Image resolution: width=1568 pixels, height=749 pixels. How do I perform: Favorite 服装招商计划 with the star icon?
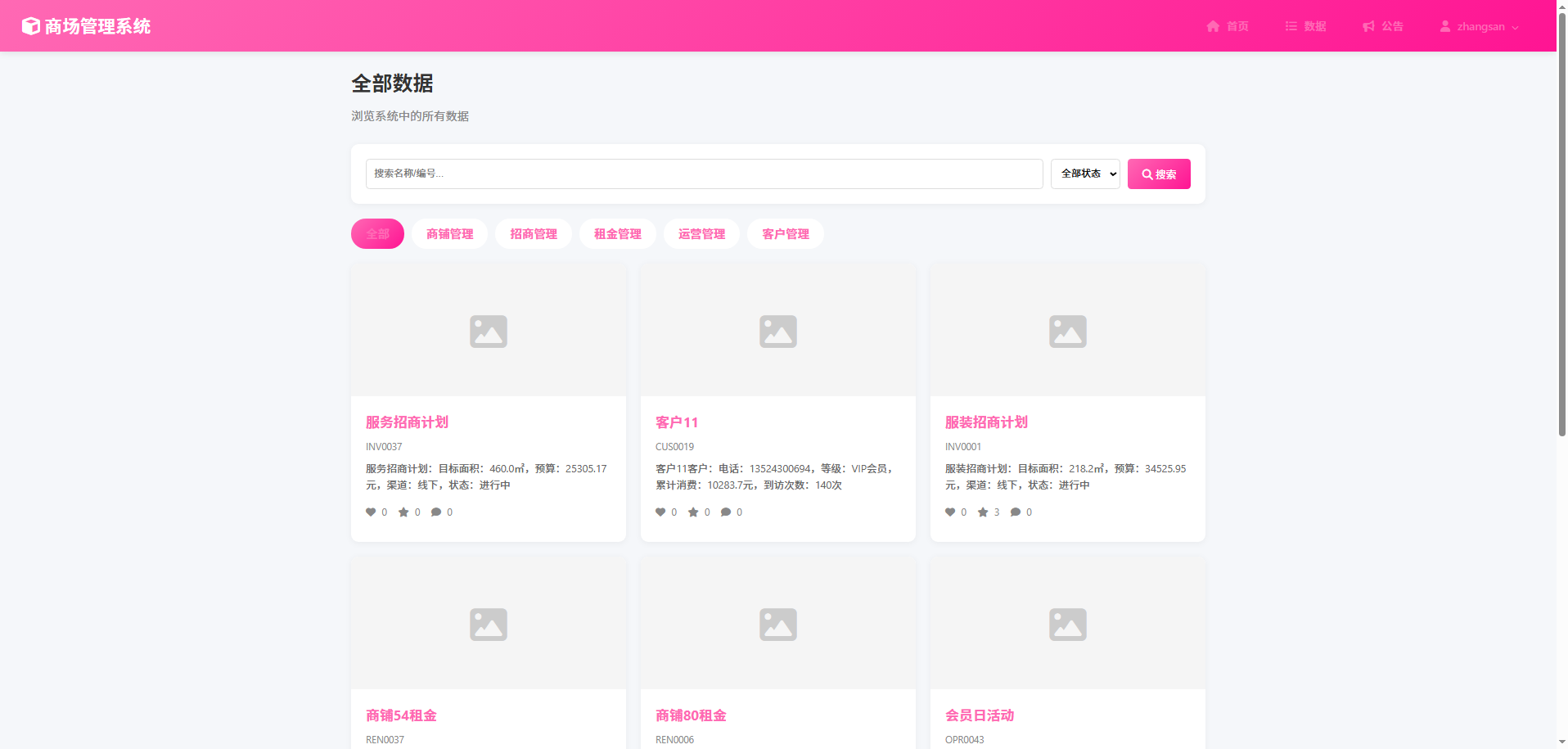pyautogui.click(x=983, y=512)
